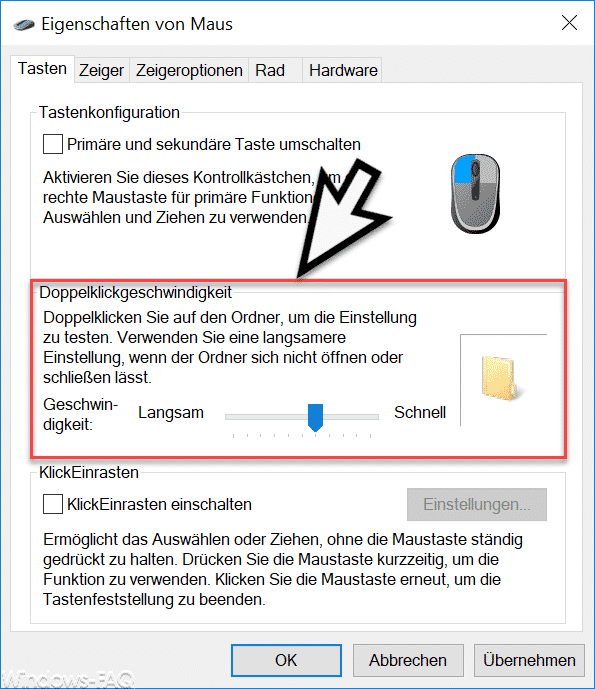
Task: Click the blue double-click speed slider thumb
Action: pos(316,417)
